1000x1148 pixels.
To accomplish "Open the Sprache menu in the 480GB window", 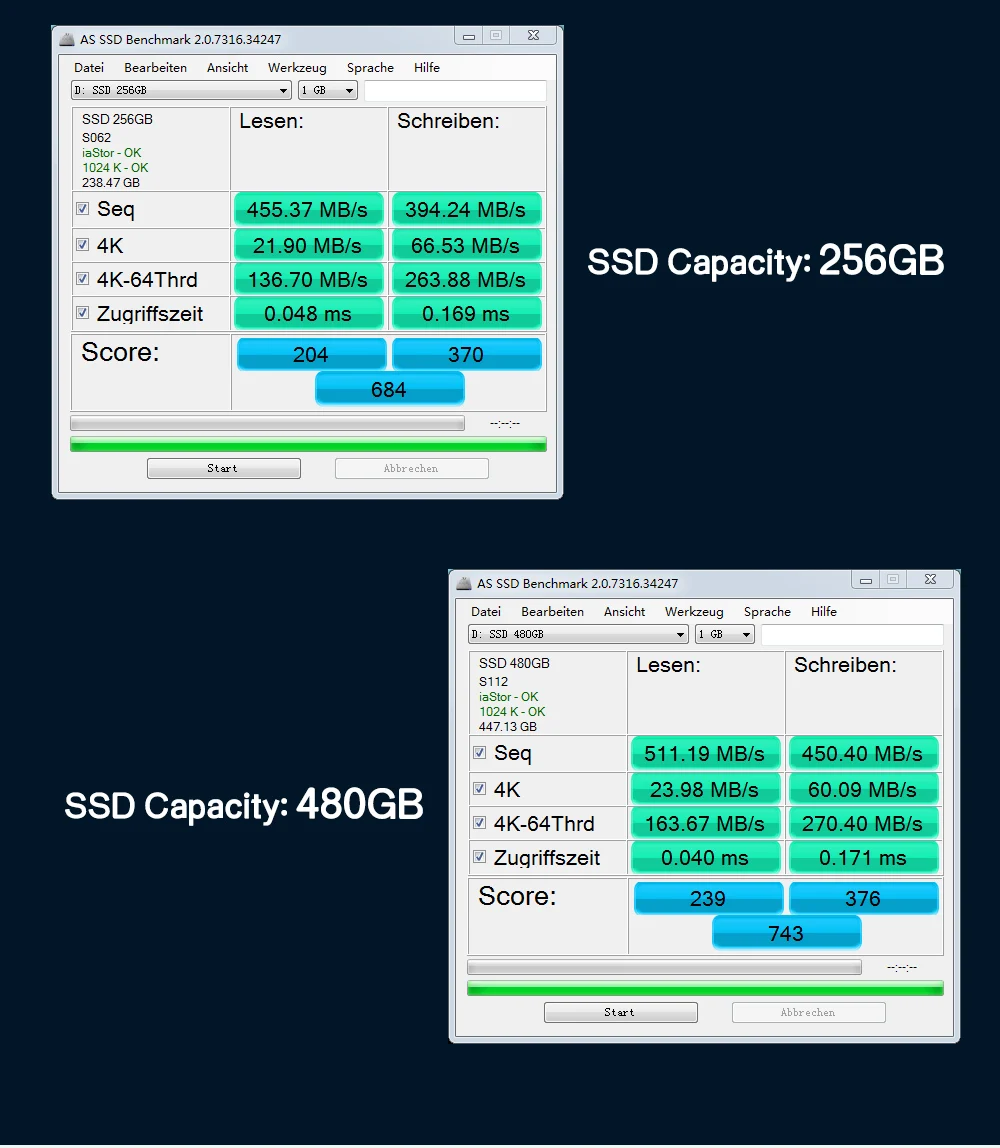I will [x=767, y=611].
